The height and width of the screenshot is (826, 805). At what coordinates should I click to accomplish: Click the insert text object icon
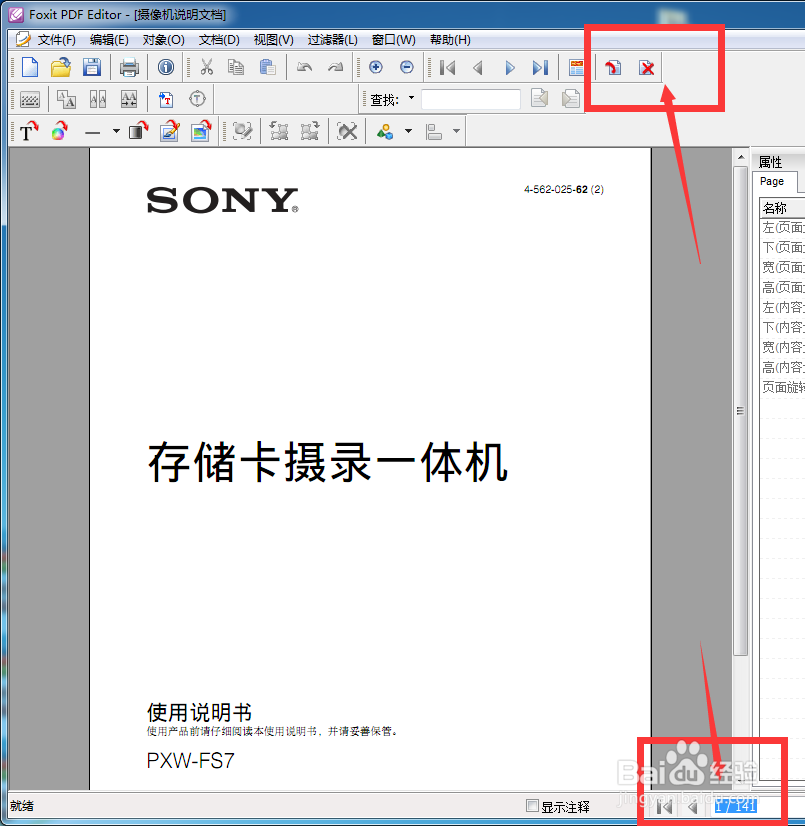tap(166, 99)
